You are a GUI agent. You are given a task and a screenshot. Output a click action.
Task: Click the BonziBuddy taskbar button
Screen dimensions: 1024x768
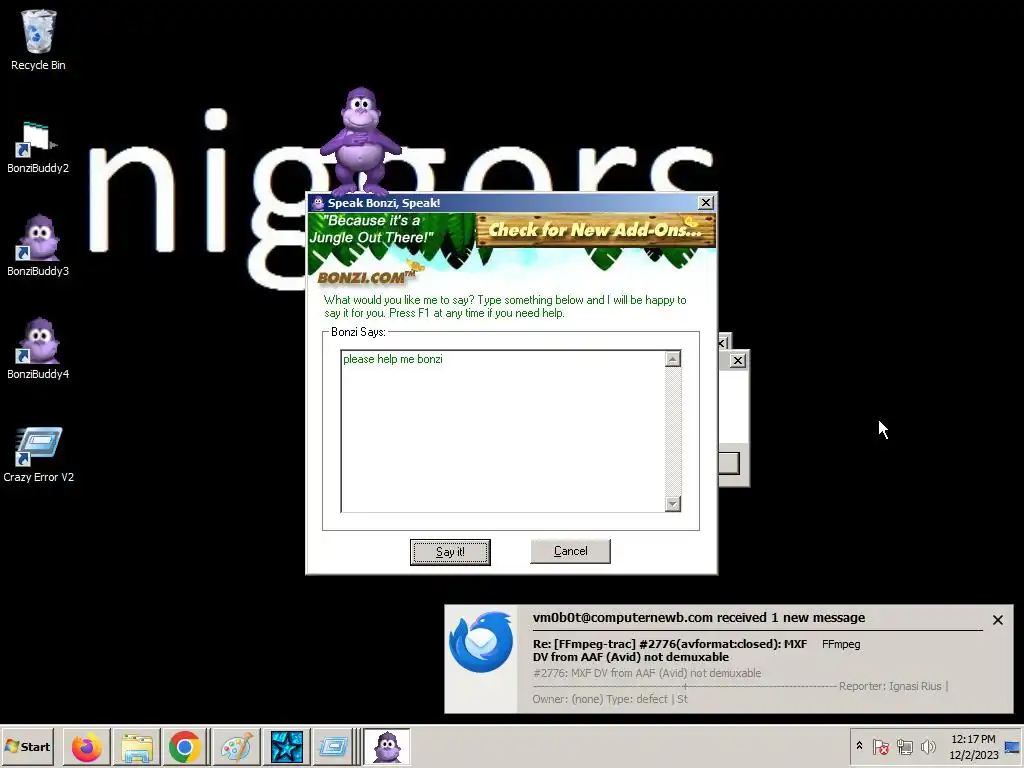coord(387,746)
